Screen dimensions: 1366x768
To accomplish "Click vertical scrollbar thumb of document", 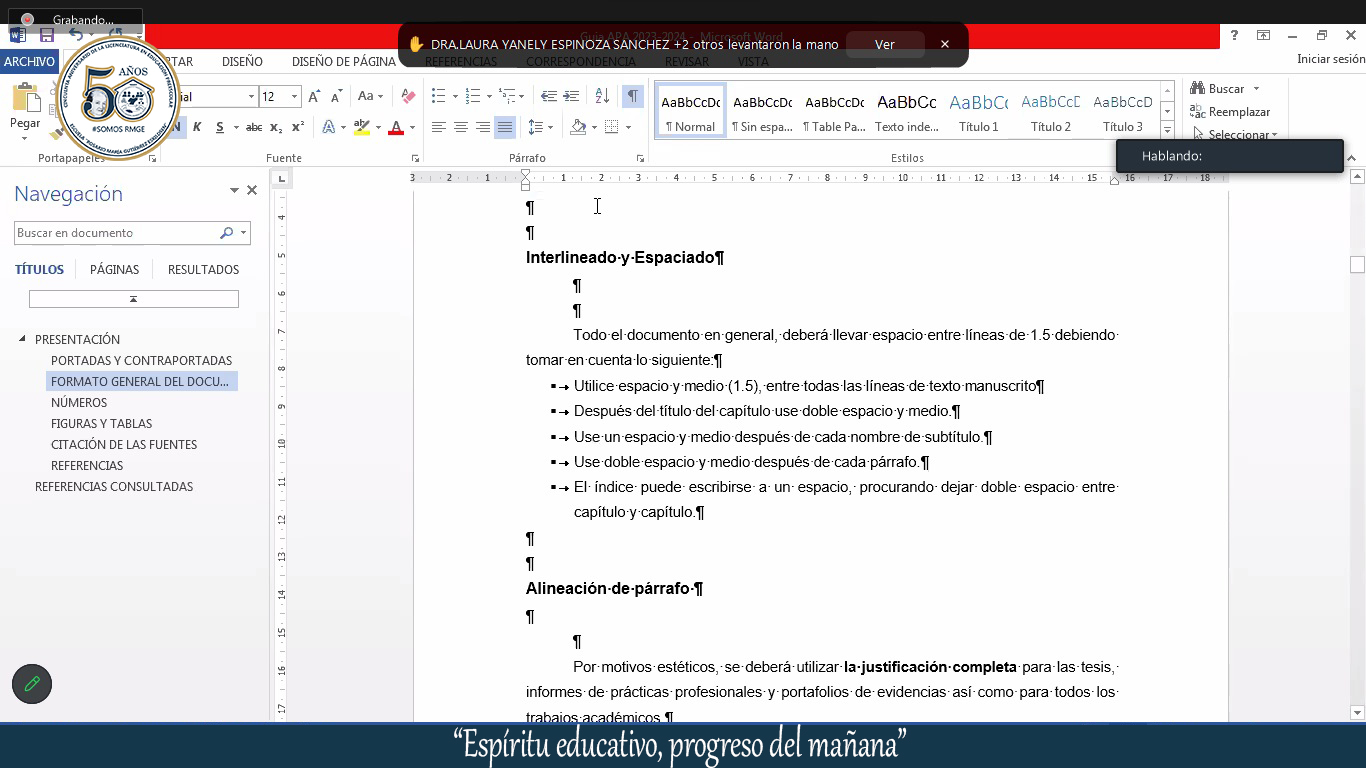I will point(1357,265).
